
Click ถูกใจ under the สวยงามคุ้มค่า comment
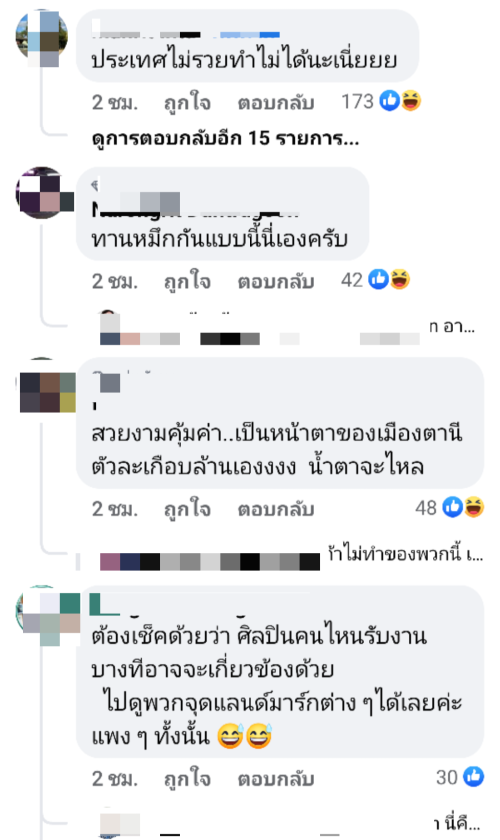[187, 508]
